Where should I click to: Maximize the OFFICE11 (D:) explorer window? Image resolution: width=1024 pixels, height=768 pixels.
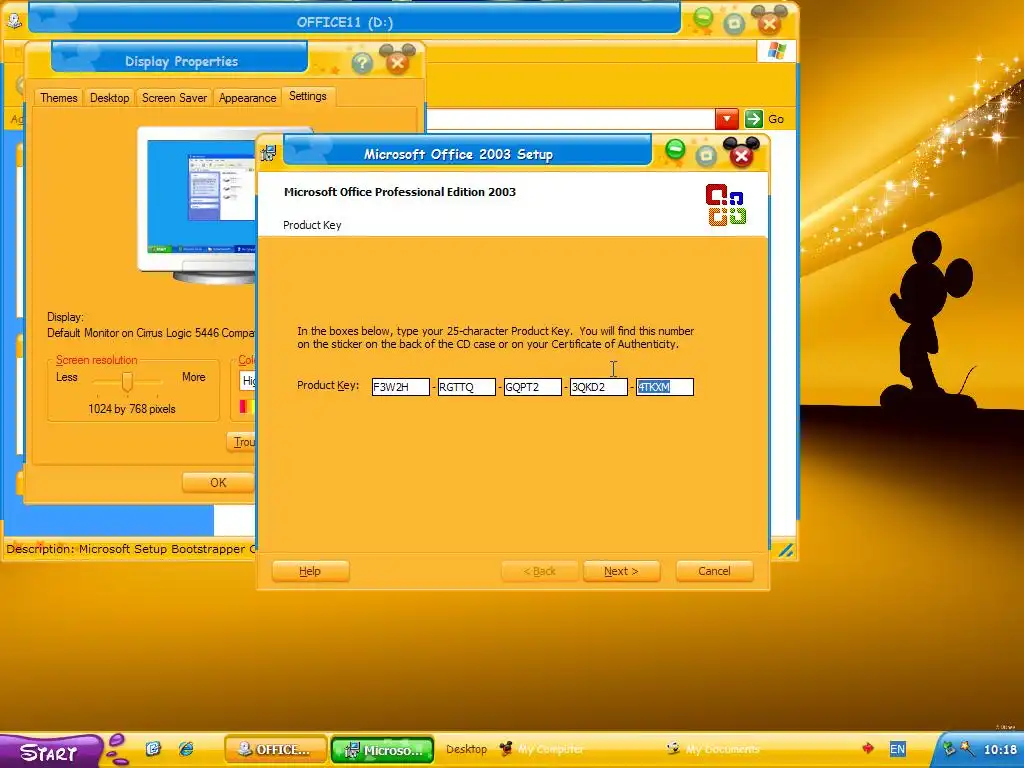(x=734, y=24)
